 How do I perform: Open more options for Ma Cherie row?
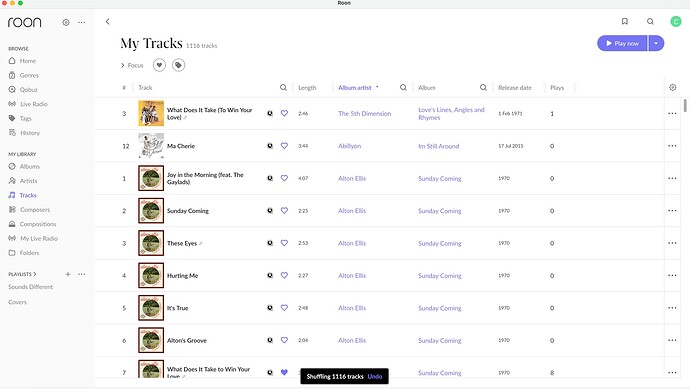click(672, 146)
